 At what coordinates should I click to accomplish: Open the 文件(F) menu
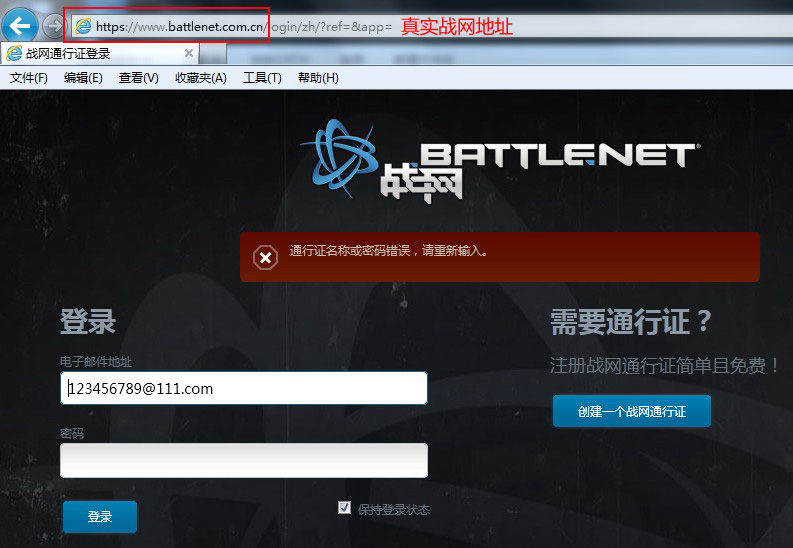28,78
